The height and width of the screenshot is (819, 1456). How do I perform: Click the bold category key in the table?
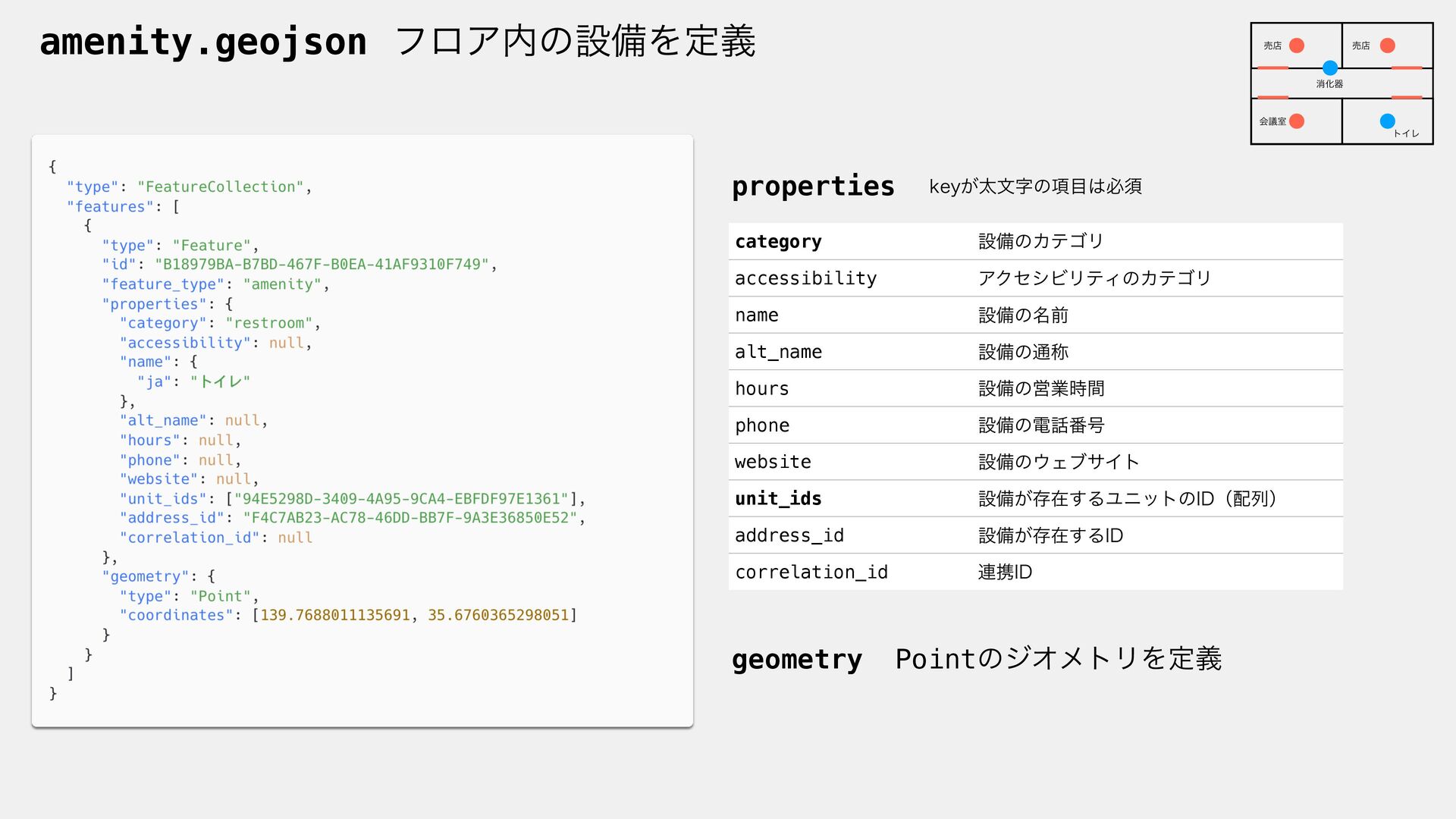[778, 241]
